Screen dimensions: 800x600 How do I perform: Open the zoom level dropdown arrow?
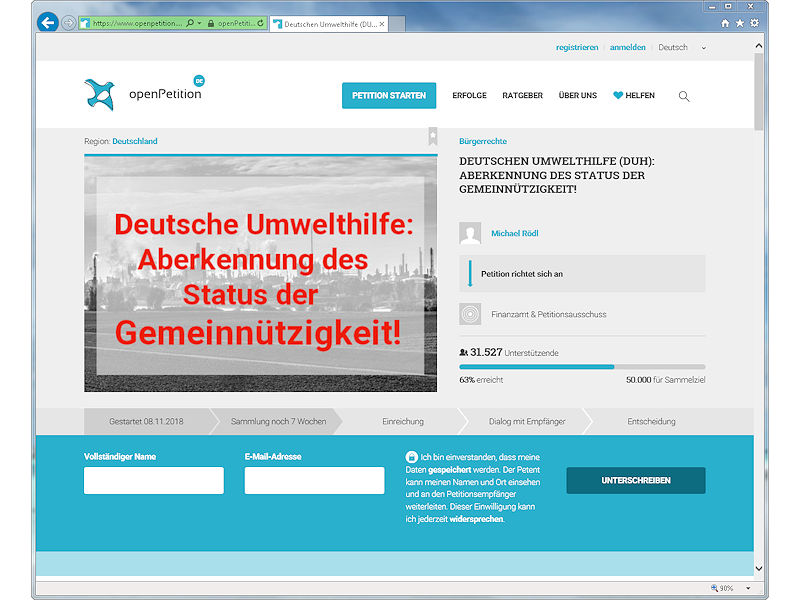point(748,588)
